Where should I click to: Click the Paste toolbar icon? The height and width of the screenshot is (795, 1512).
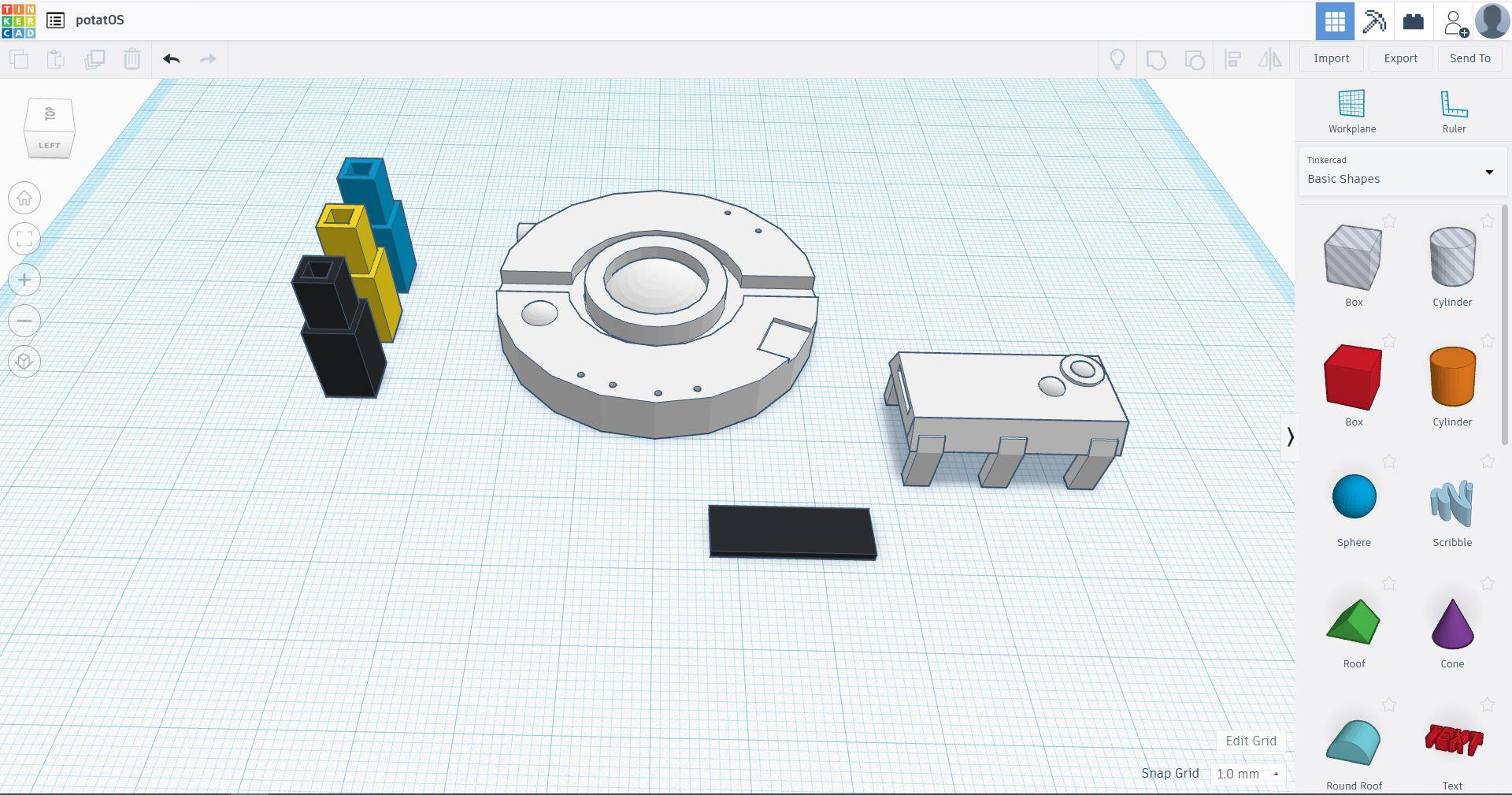[x=55, y=59]
